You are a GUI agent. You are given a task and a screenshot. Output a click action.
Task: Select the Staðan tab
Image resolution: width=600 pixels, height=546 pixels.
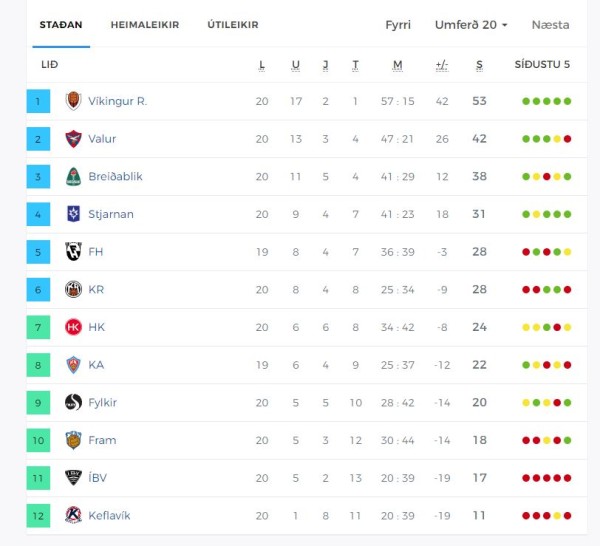(x=61, y=25)
